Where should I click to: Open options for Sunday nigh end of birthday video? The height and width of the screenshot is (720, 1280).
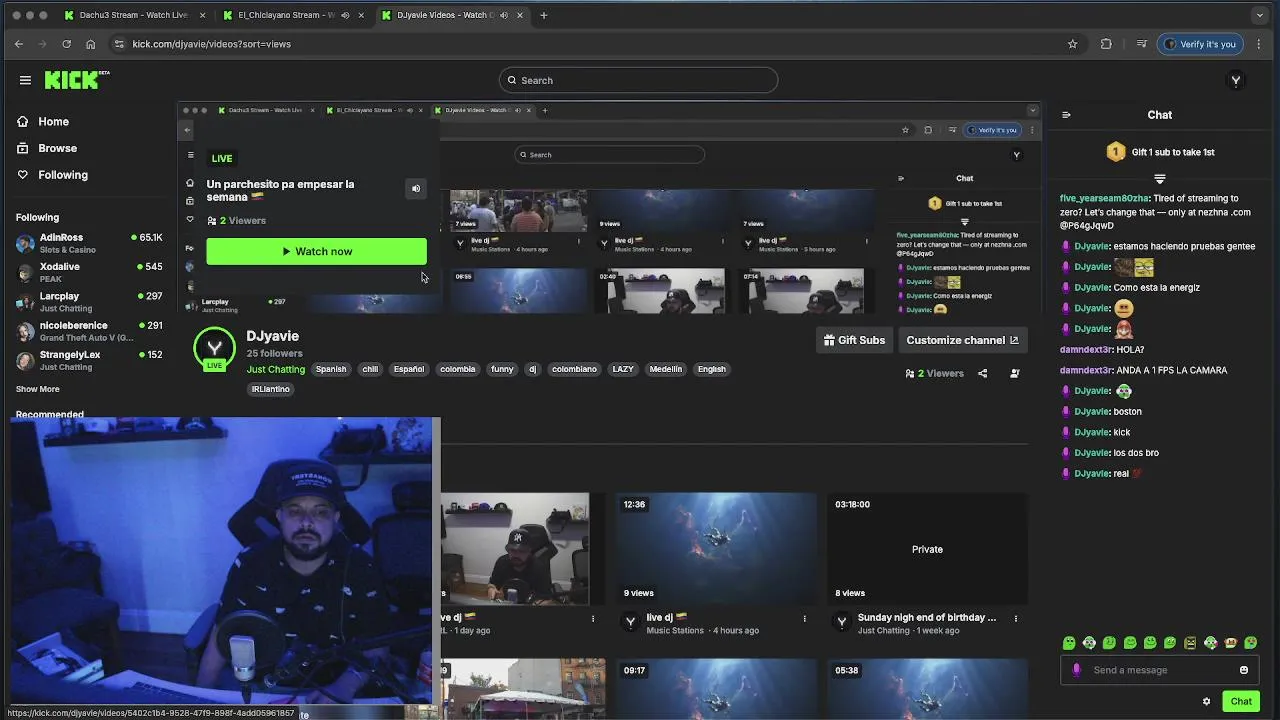(x=1016, y=618)
